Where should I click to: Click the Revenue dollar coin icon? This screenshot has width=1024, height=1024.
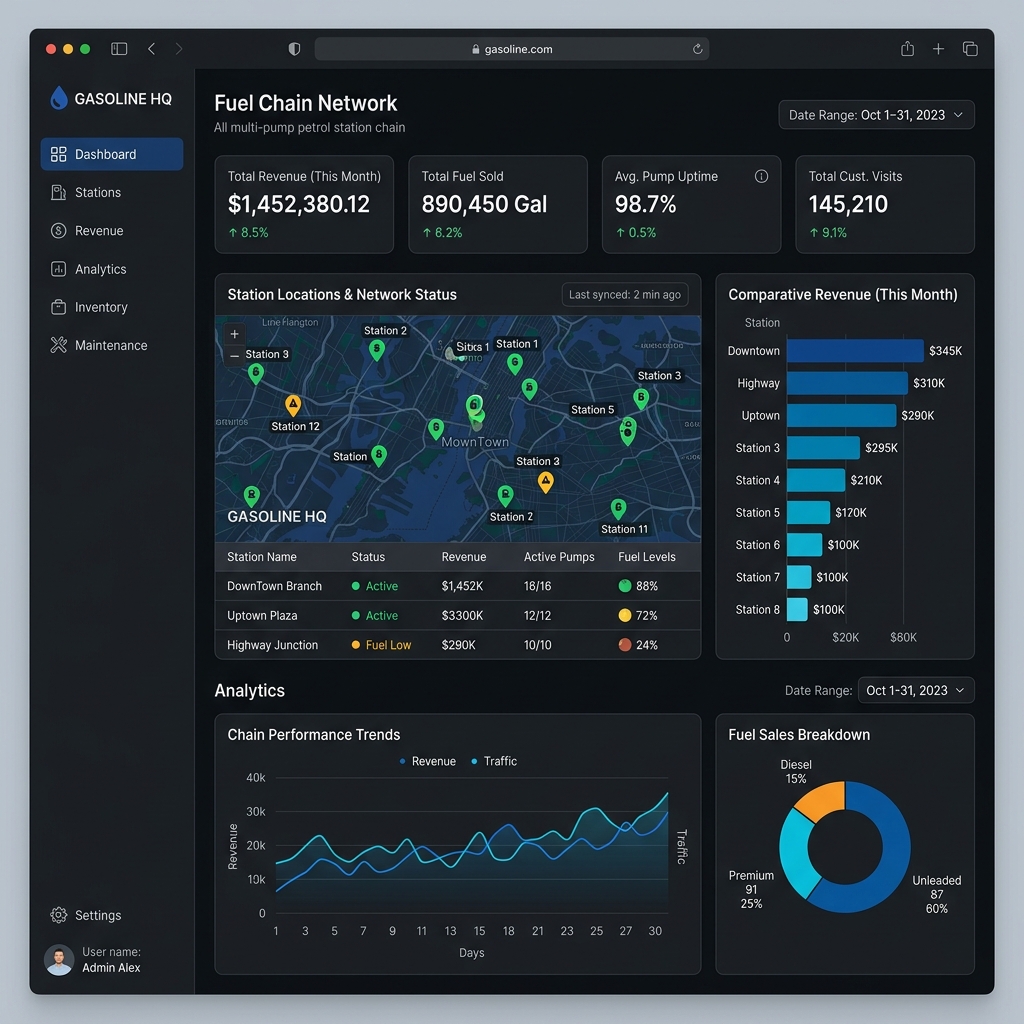coord(59,231)
